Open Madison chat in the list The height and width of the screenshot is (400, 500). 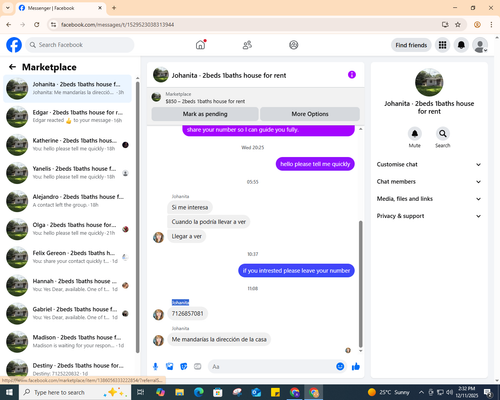click(68, 342)
